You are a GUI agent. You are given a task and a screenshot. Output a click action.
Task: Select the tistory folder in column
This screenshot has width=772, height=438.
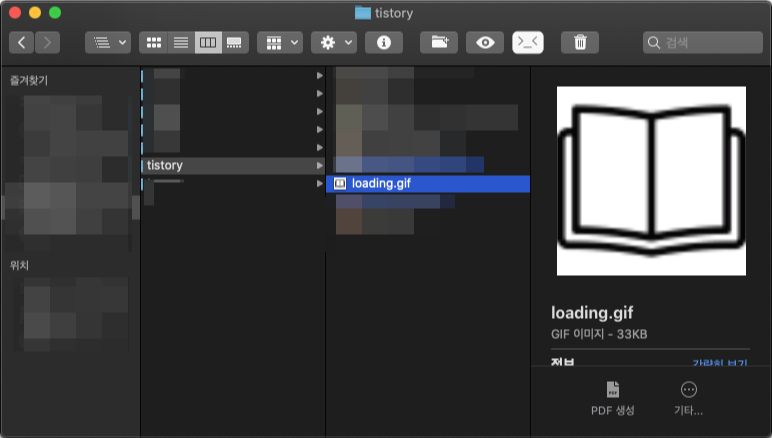tap(232, 165)
